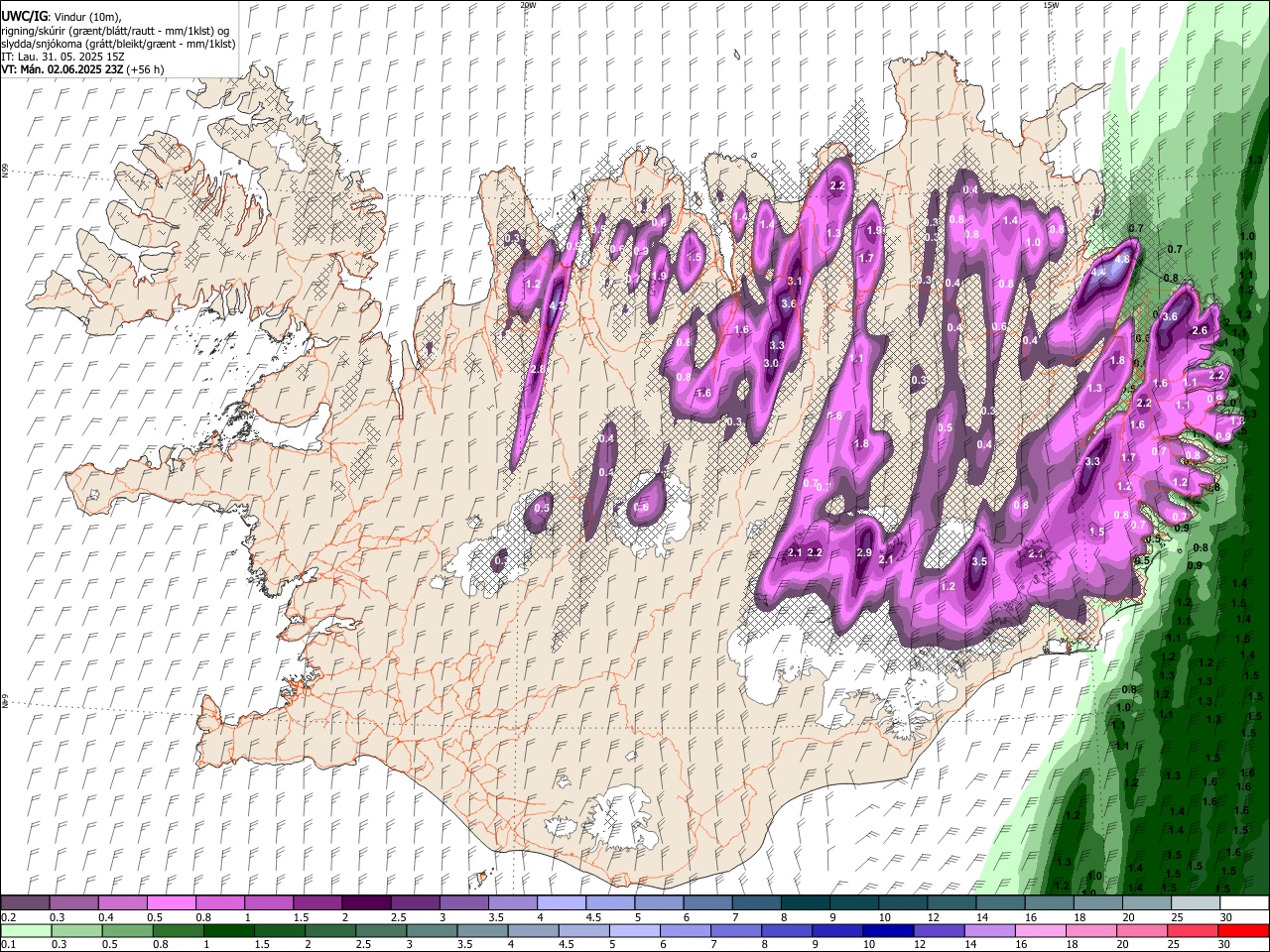Select dark purple snow swatch between 2 and 2.5
The image size is (1270, 952).
tap(366, 903)
